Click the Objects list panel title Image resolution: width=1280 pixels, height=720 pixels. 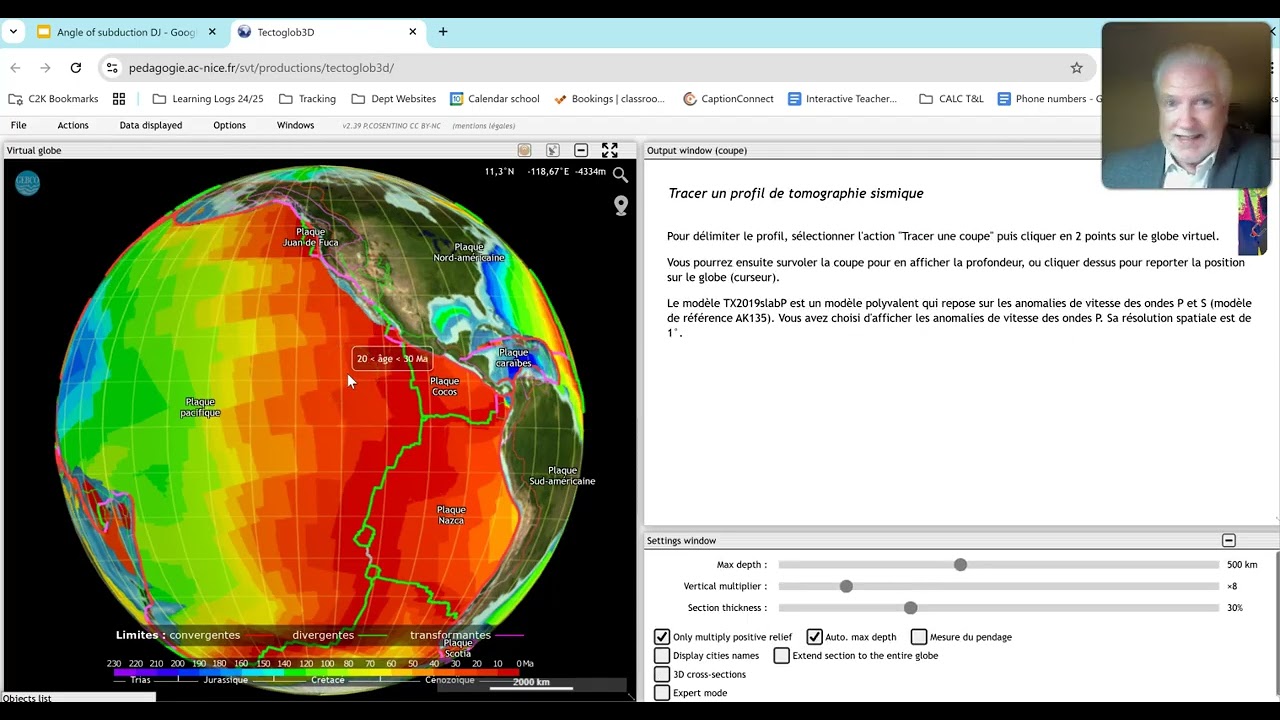[x=29, y=698]
